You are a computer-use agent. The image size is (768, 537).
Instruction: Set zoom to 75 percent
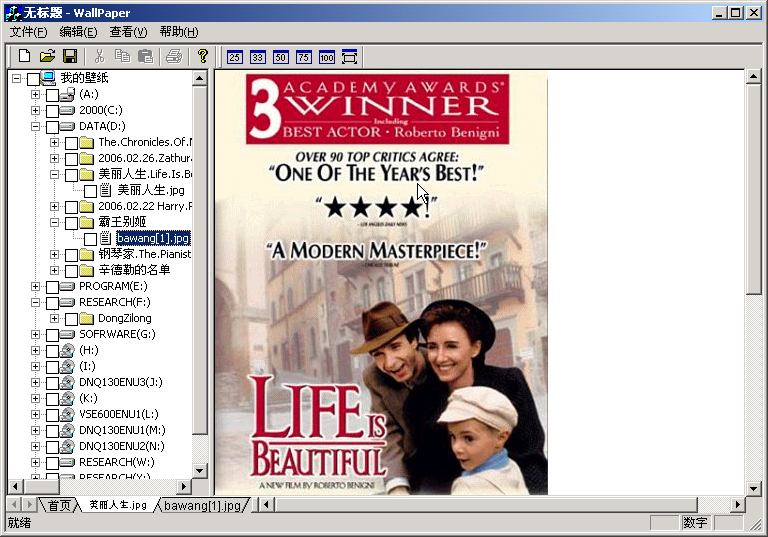click(303, 57)
